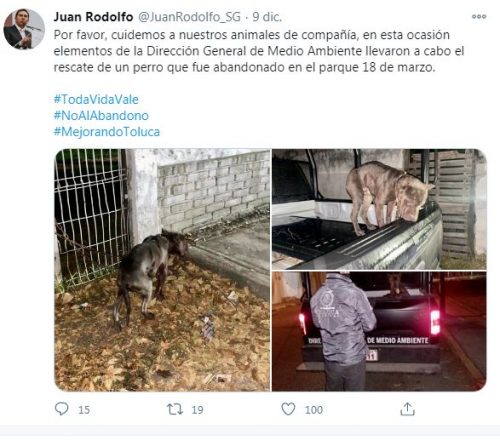Follow the #TodaVidaVale hashtag
The height and width of the screenshot is (440, 500).
click(x=96, y=99)
